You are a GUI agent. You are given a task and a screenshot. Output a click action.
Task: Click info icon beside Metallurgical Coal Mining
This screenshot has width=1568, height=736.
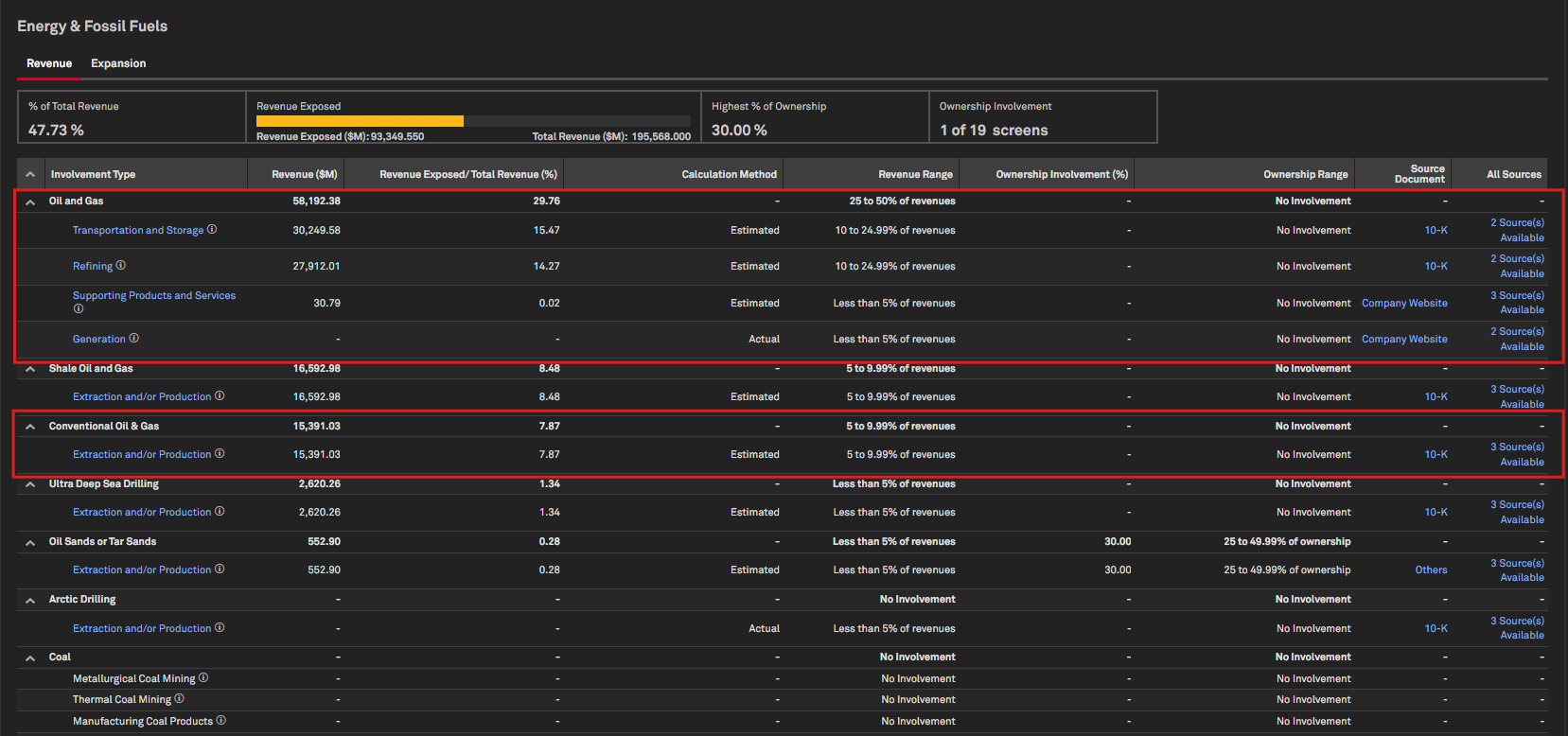[x=203, y=678]
